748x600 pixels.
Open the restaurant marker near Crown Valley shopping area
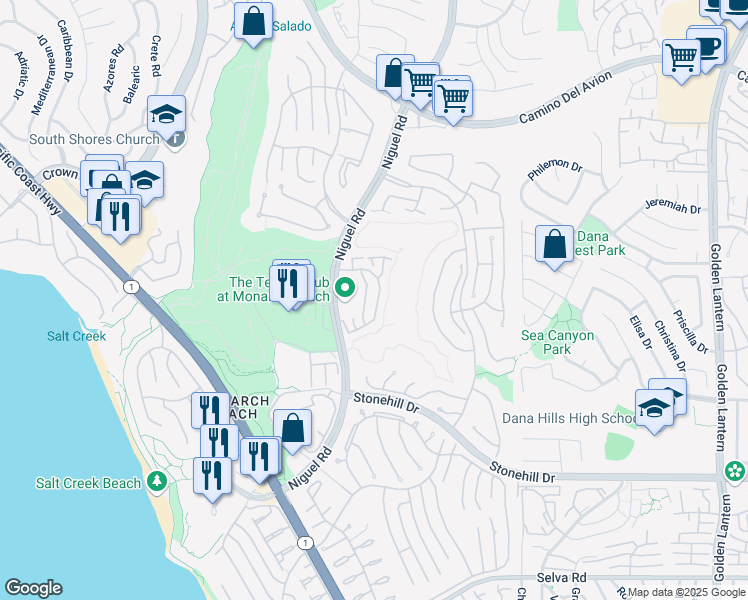[x=121, y=217]
